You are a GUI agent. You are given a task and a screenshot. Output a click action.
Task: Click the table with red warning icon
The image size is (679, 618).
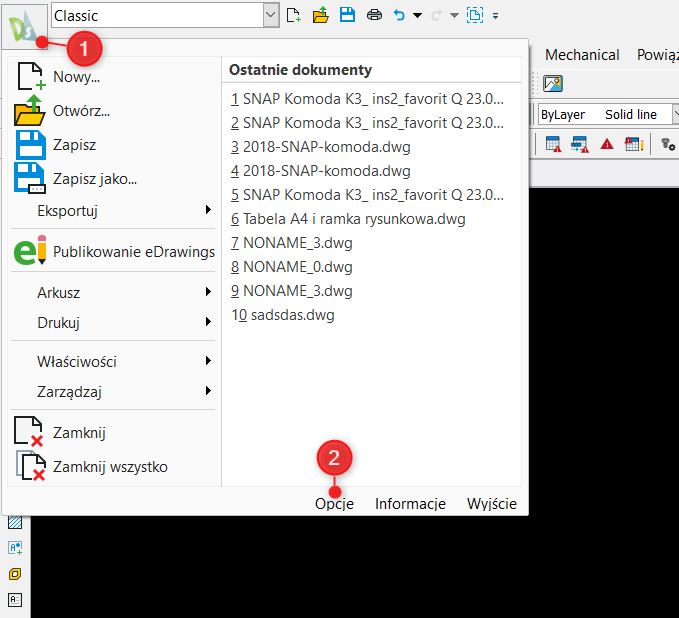click(x=553, y=144)
